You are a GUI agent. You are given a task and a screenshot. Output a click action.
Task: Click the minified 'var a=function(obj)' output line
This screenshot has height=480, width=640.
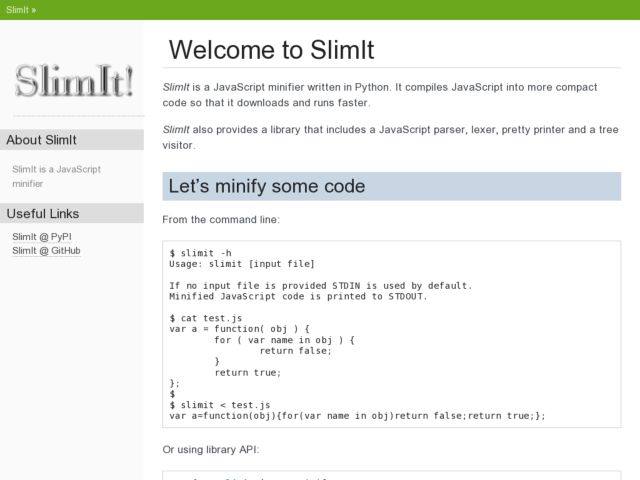[x=357, y=416]
